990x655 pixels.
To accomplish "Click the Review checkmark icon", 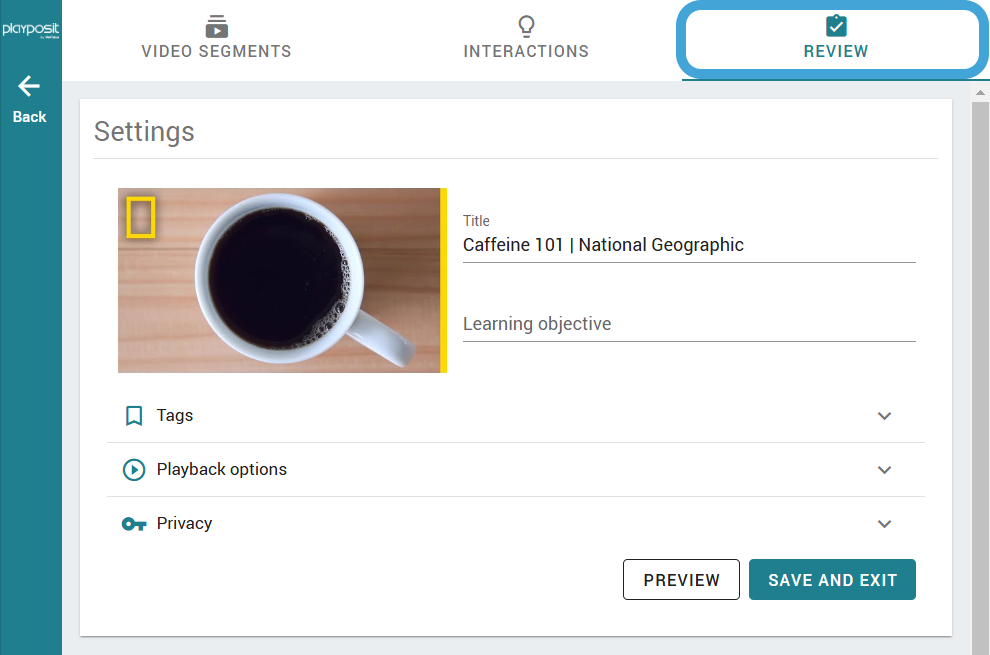I will coord(836,27).
